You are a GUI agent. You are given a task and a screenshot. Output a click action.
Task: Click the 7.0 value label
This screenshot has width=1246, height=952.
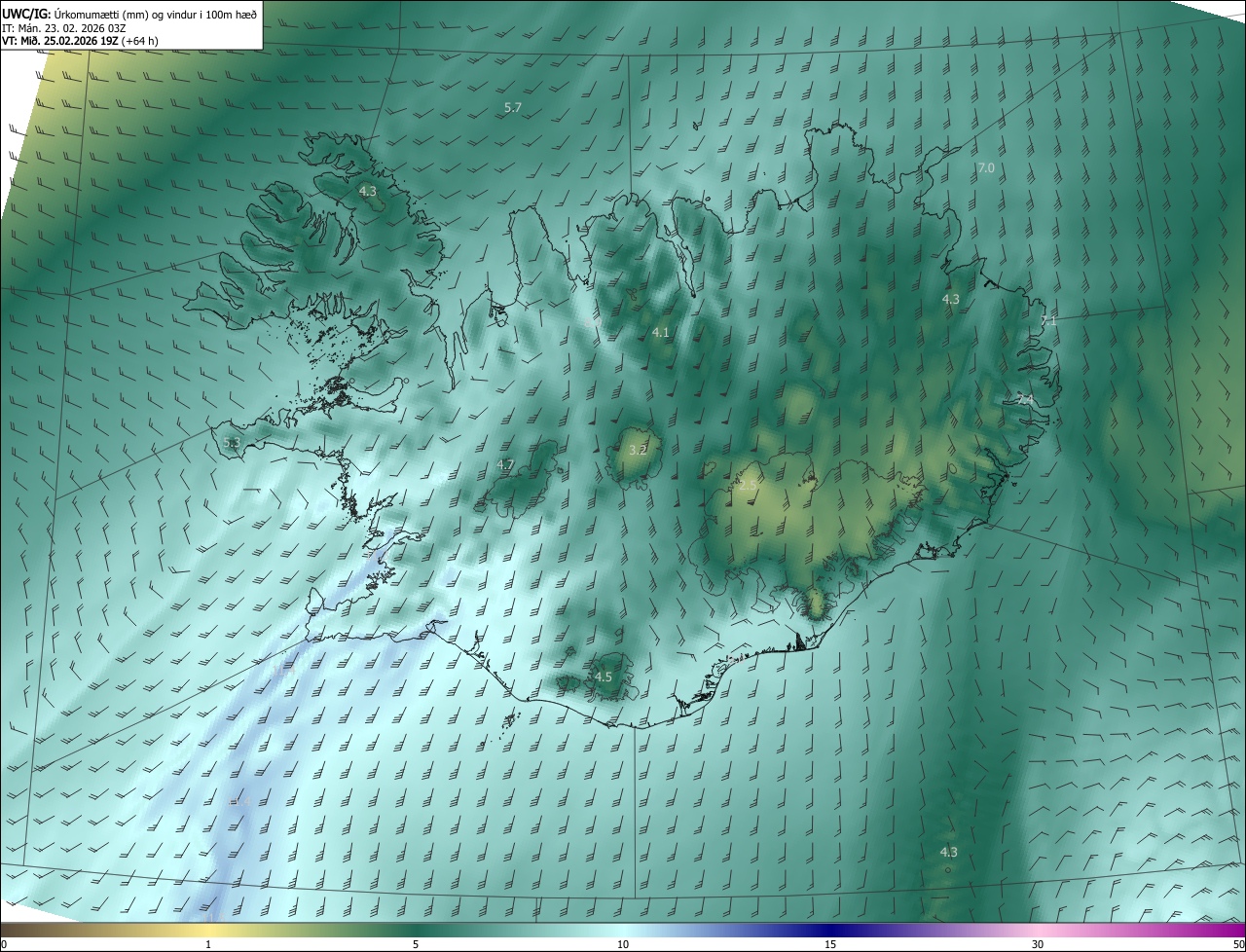click(985, 168)
